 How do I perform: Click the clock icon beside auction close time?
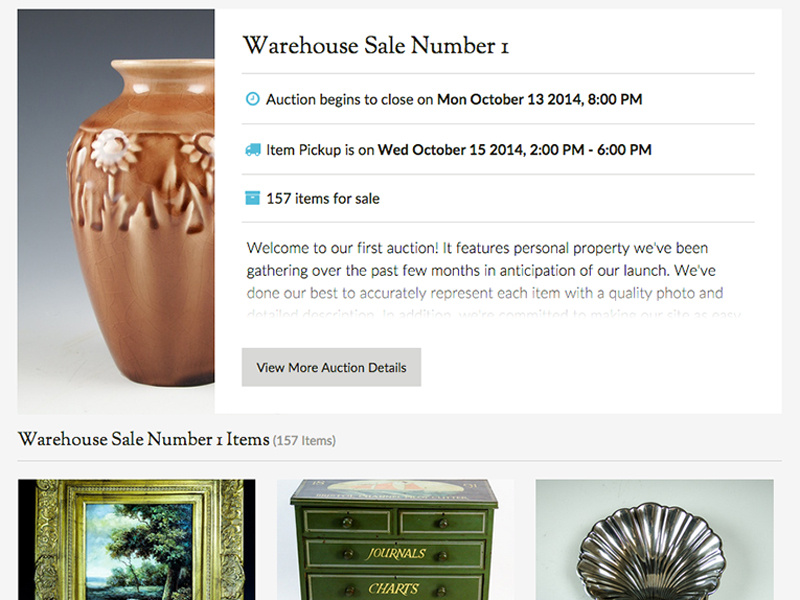point(253,98)
